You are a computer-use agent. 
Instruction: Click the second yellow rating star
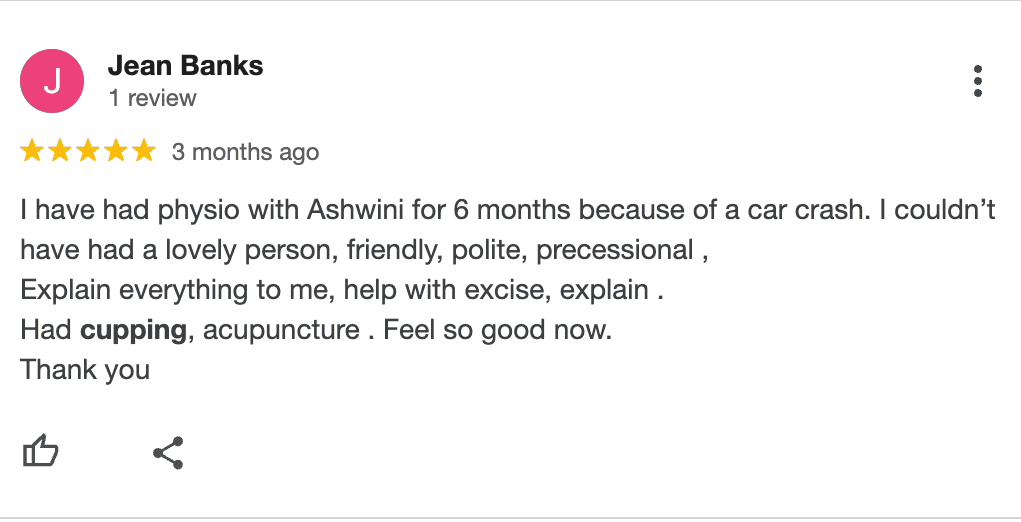point(60,151)
